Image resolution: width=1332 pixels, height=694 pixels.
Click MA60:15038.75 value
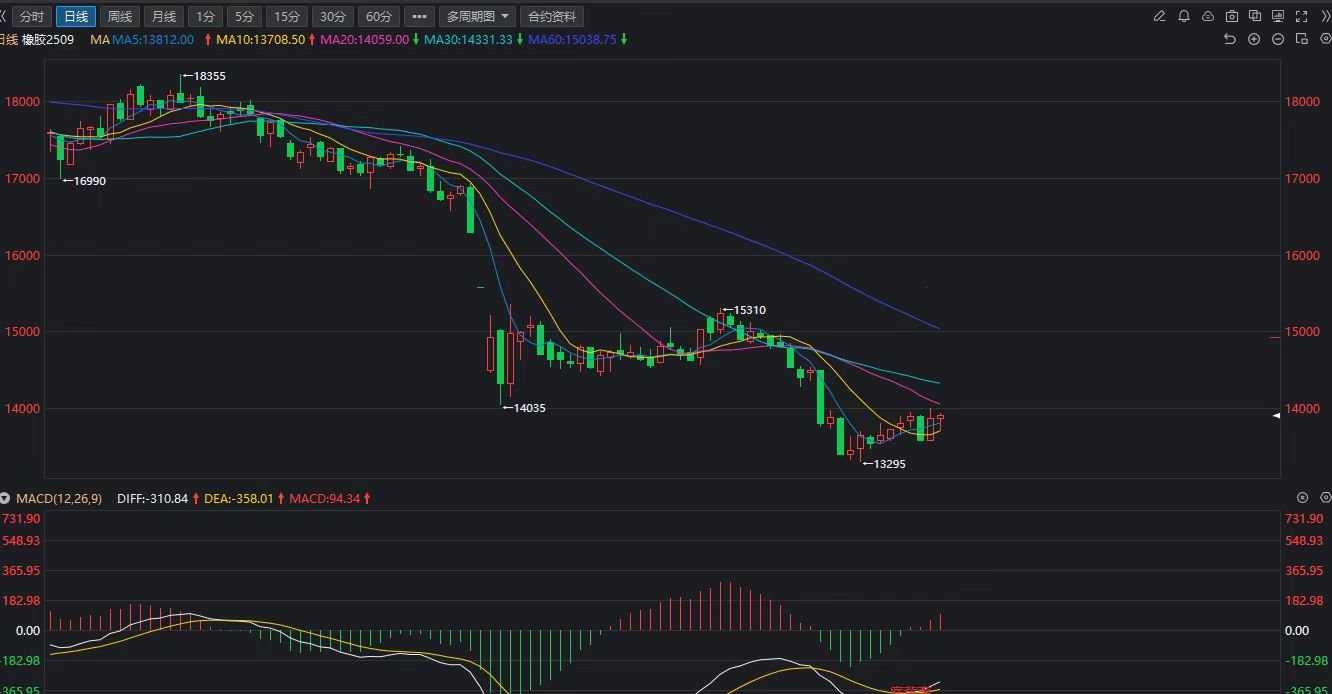[x=572, y=39]
